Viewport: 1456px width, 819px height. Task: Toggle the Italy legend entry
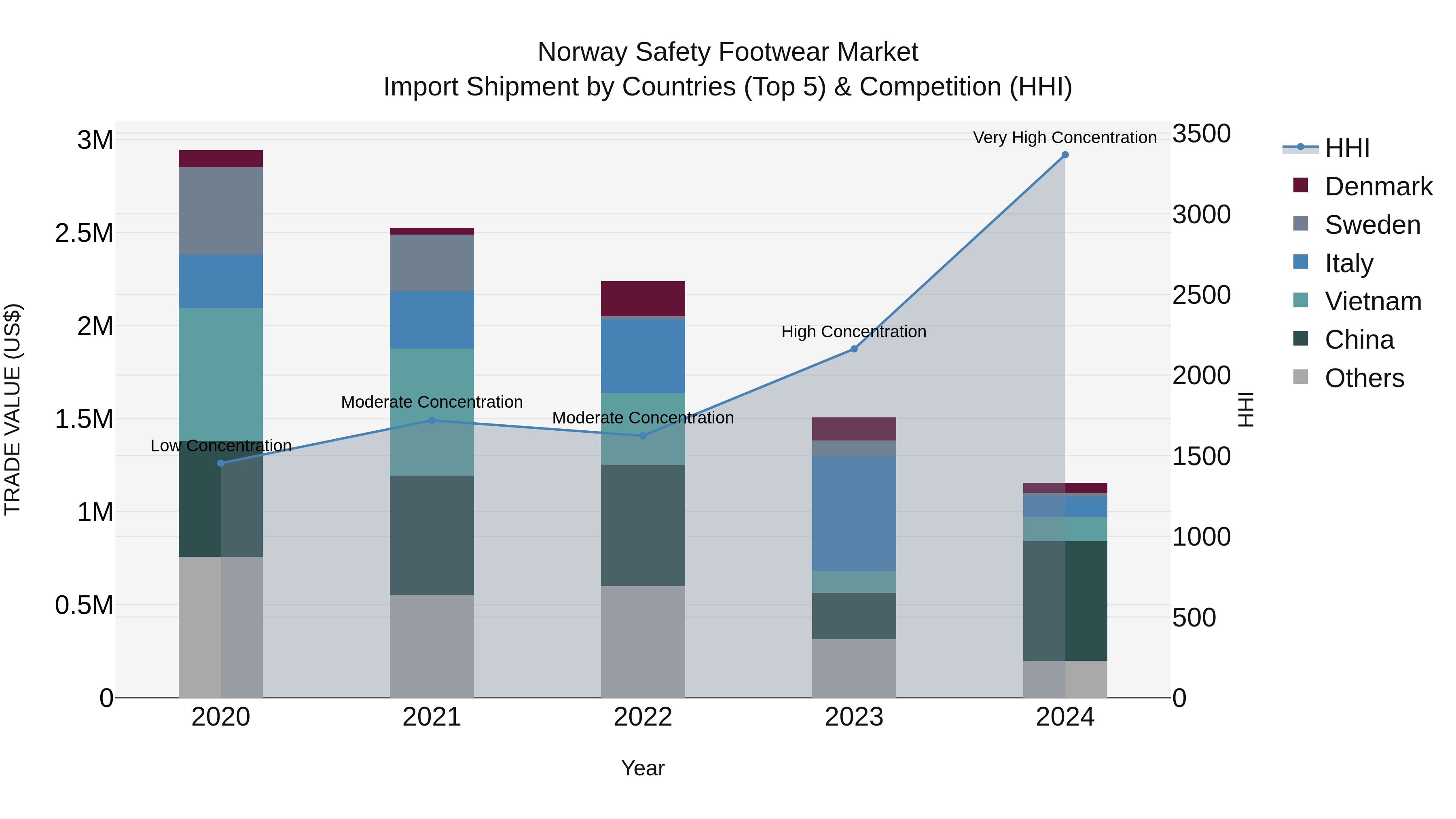tap(1333, 263)
